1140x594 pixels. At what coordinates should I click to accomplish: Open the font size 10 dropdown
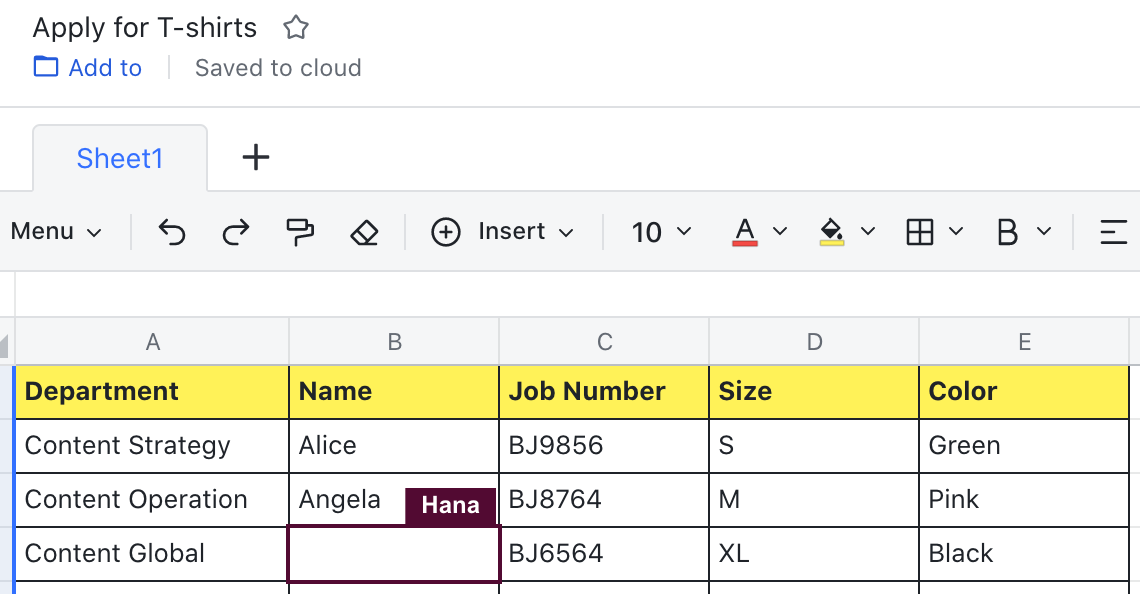[659, 231]
